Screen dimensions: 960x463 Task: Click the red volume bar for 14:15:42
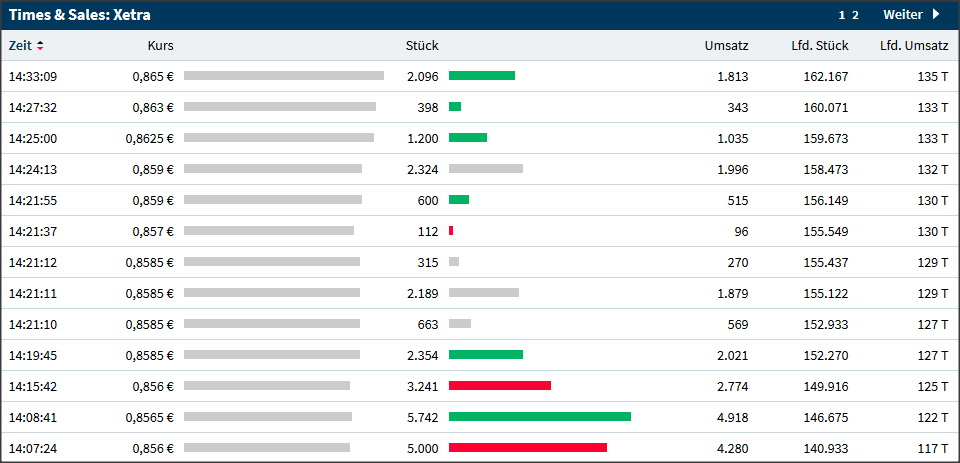(x=500, y=386)
